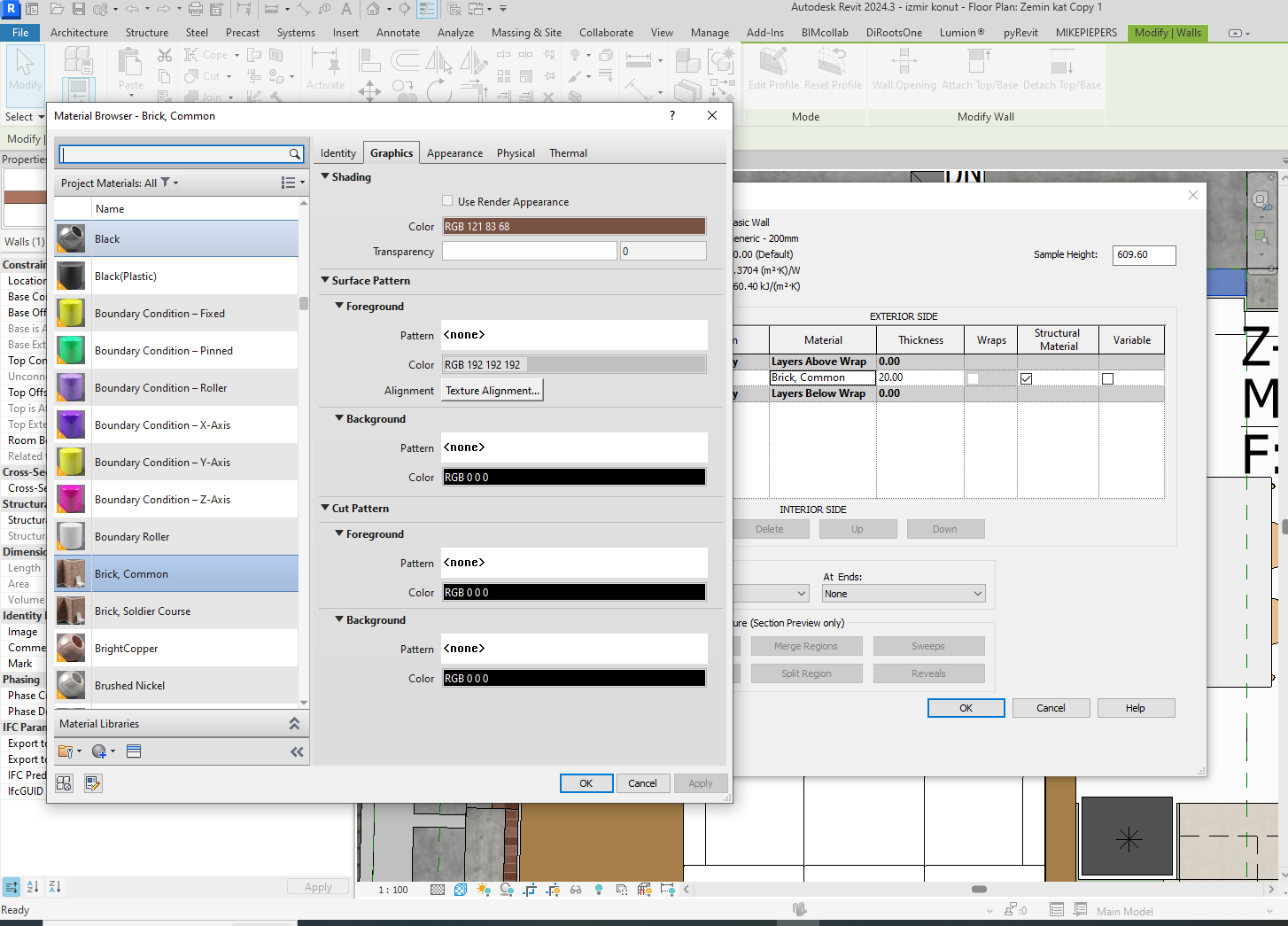Toggle the crop region icon on view bar
Viewport: 1288px width, 926px height.
coord(529,889)
